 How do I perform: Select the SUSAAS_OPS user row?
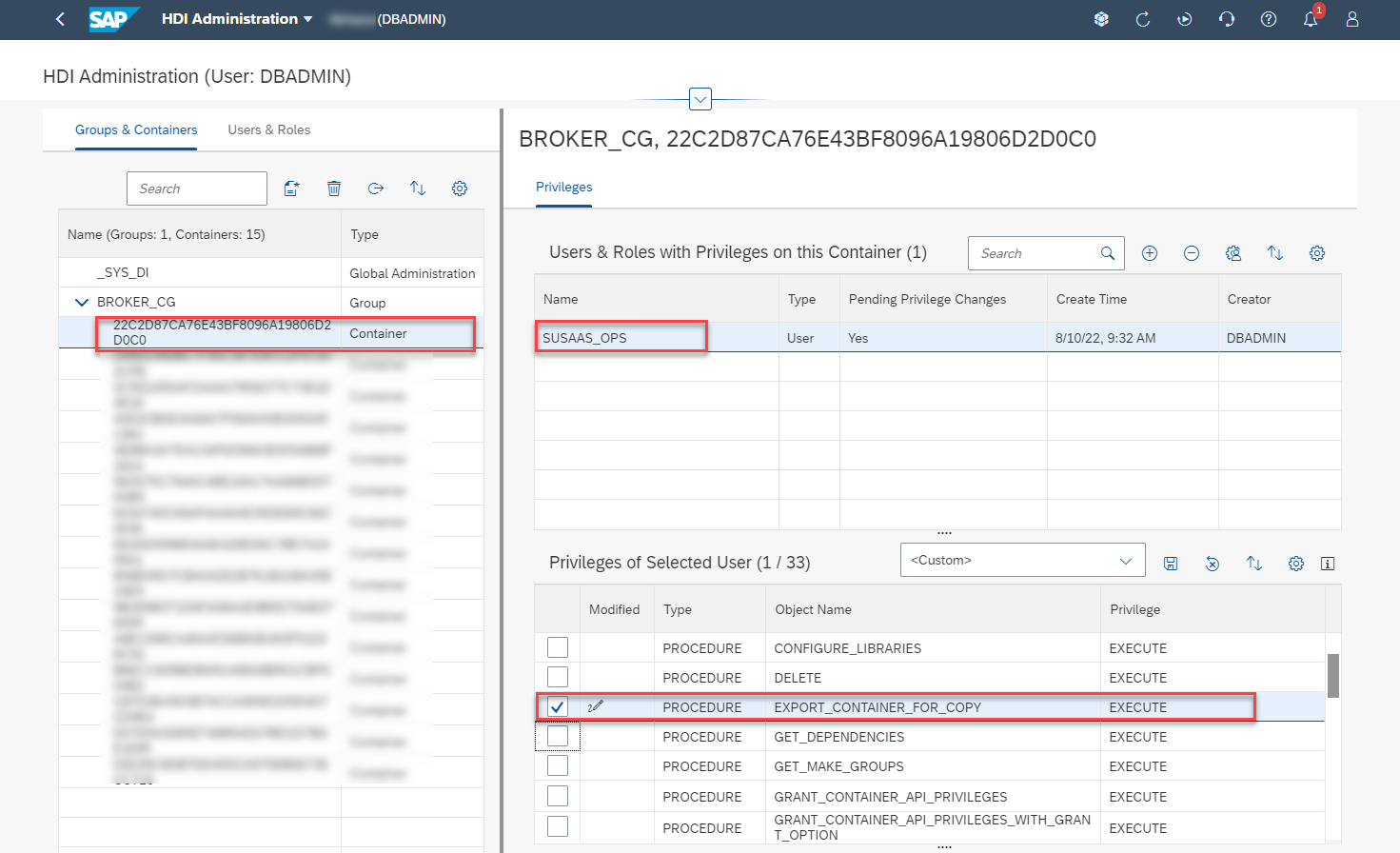point(937,338)
